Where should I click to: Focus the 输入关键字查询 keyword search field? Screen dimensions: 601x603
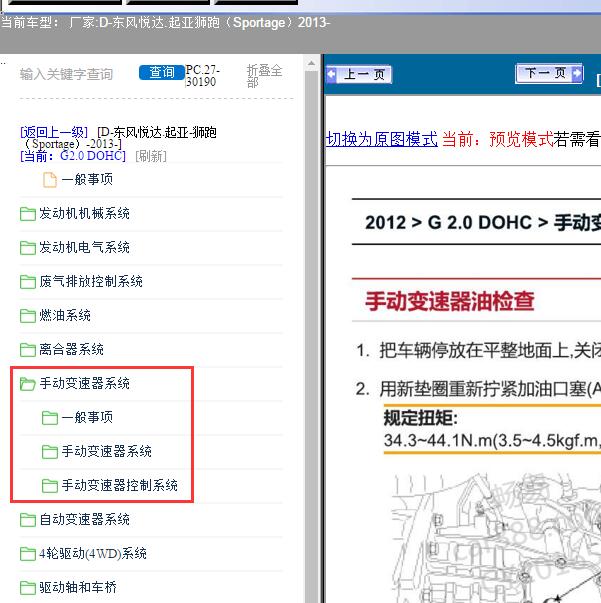pos(67,74)
